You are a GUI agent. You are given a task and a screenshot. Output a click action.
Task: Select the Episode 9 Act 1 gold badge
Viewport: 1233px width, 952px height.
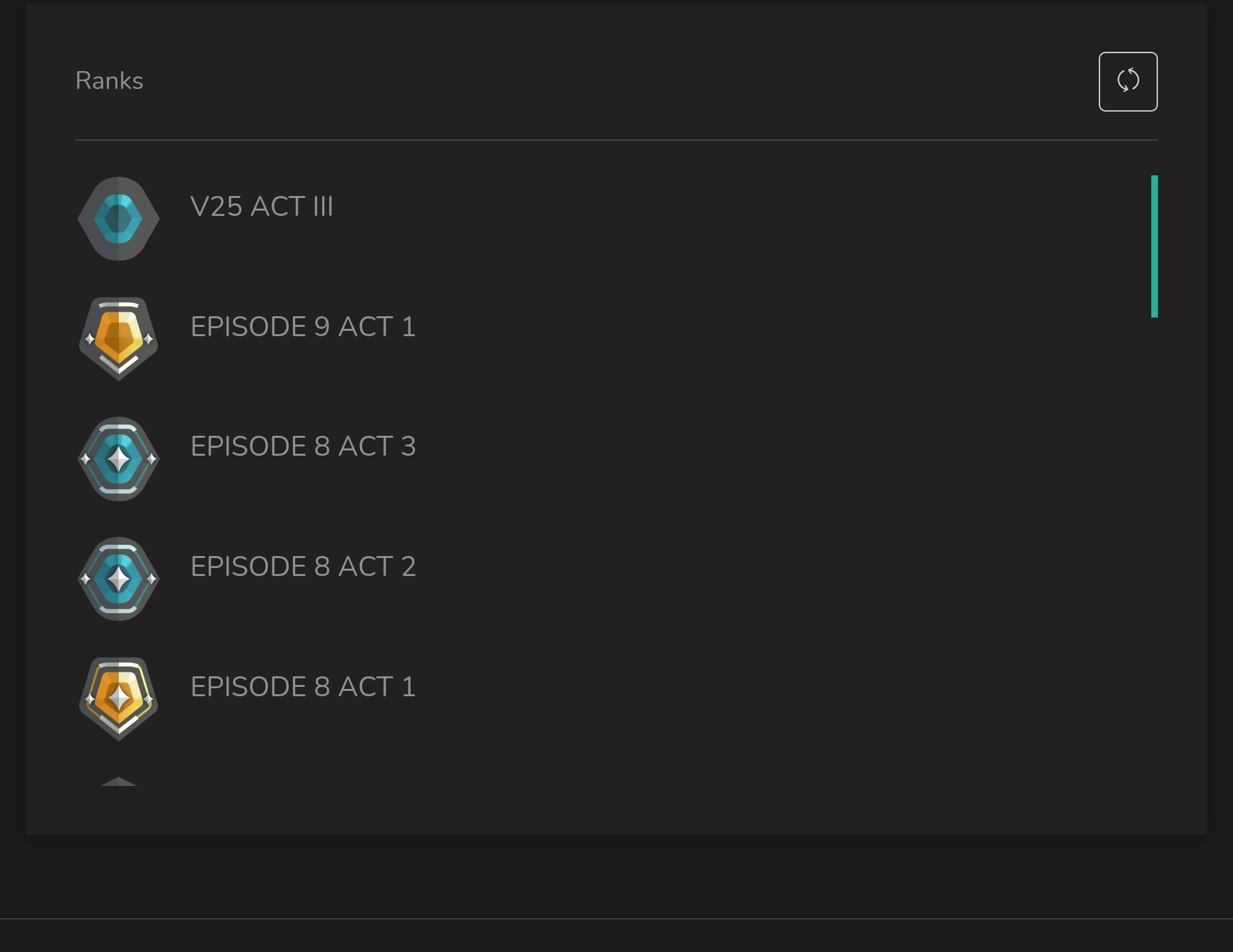click(118, 338)
